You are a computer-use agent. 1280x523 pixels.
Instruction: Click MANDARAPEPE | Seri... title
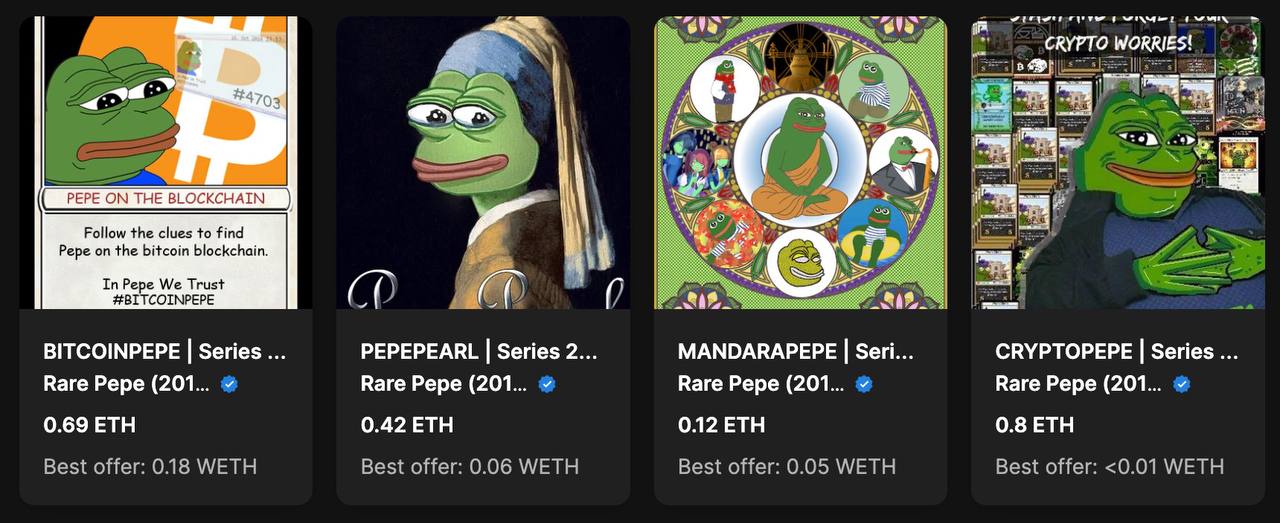click(x=796, y=351)
